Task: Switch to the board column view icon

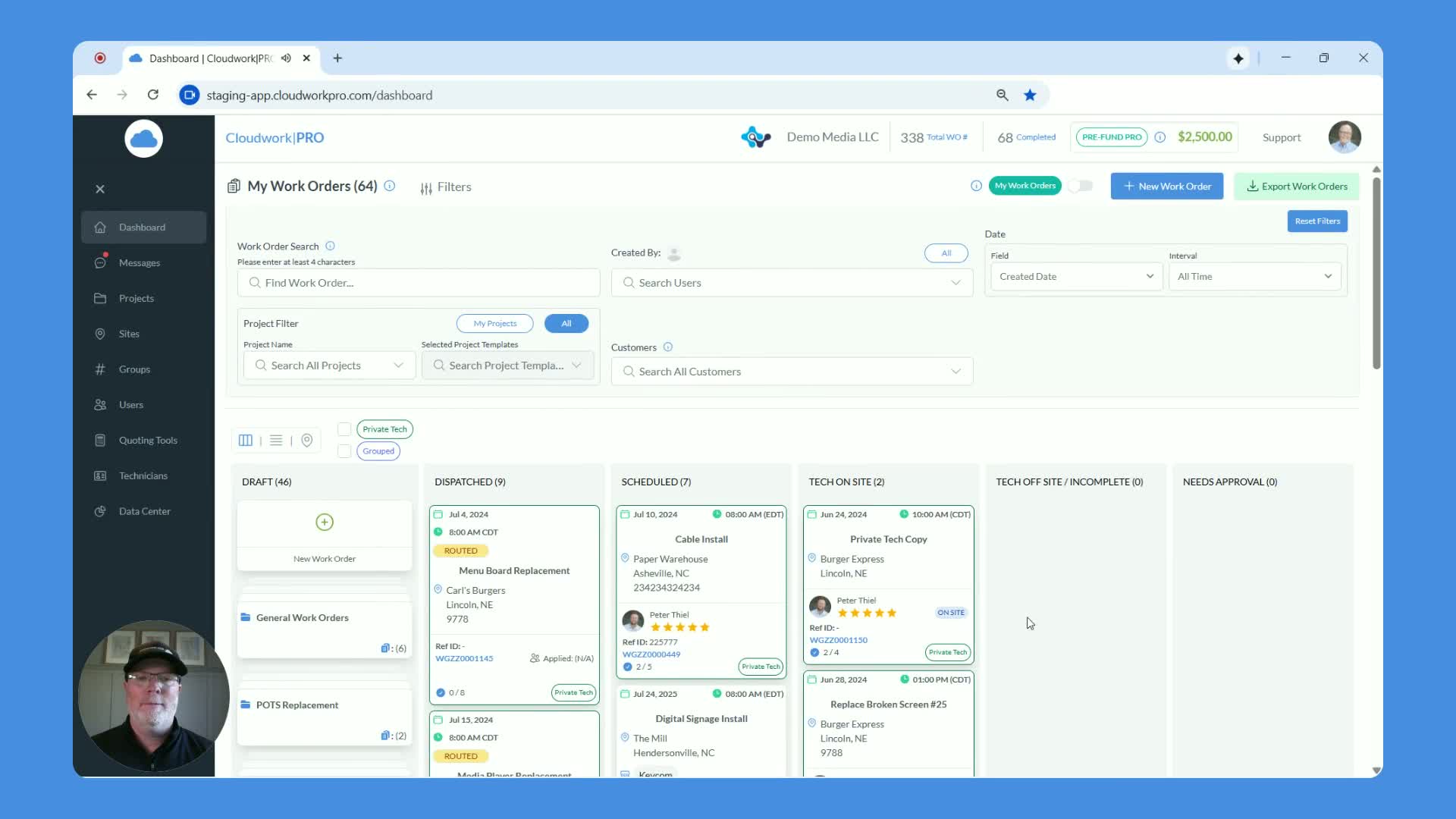Action: tap(246, 441)
